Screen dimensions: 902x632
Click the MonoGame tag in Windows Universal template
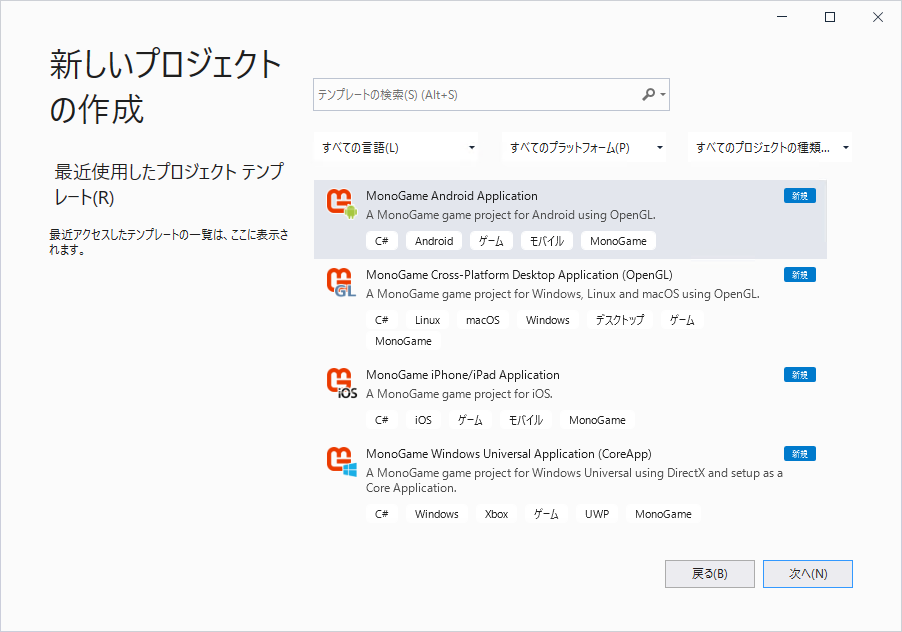pos(663,514)
